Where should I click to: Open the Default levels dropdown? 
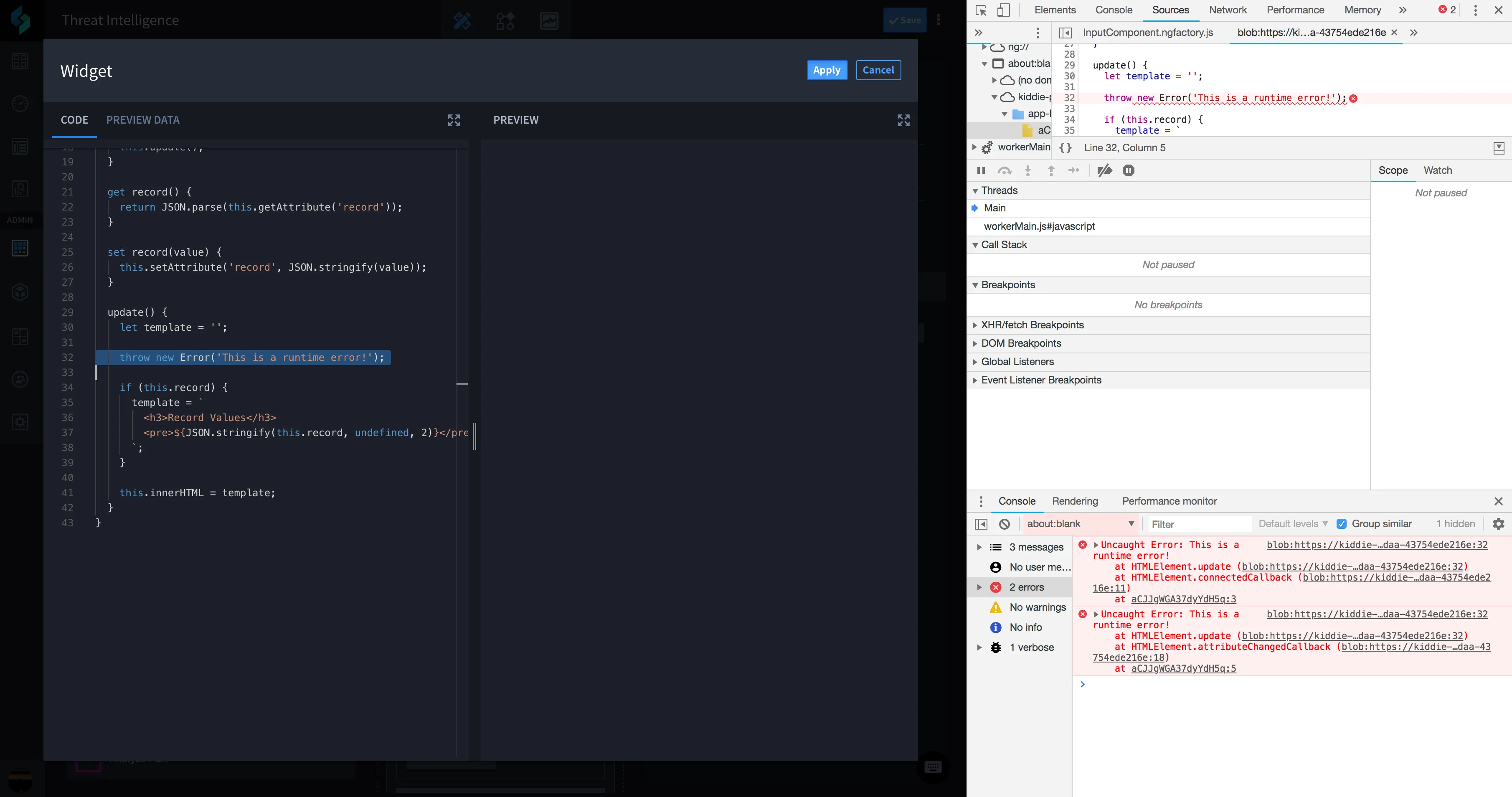[1293, 524]
